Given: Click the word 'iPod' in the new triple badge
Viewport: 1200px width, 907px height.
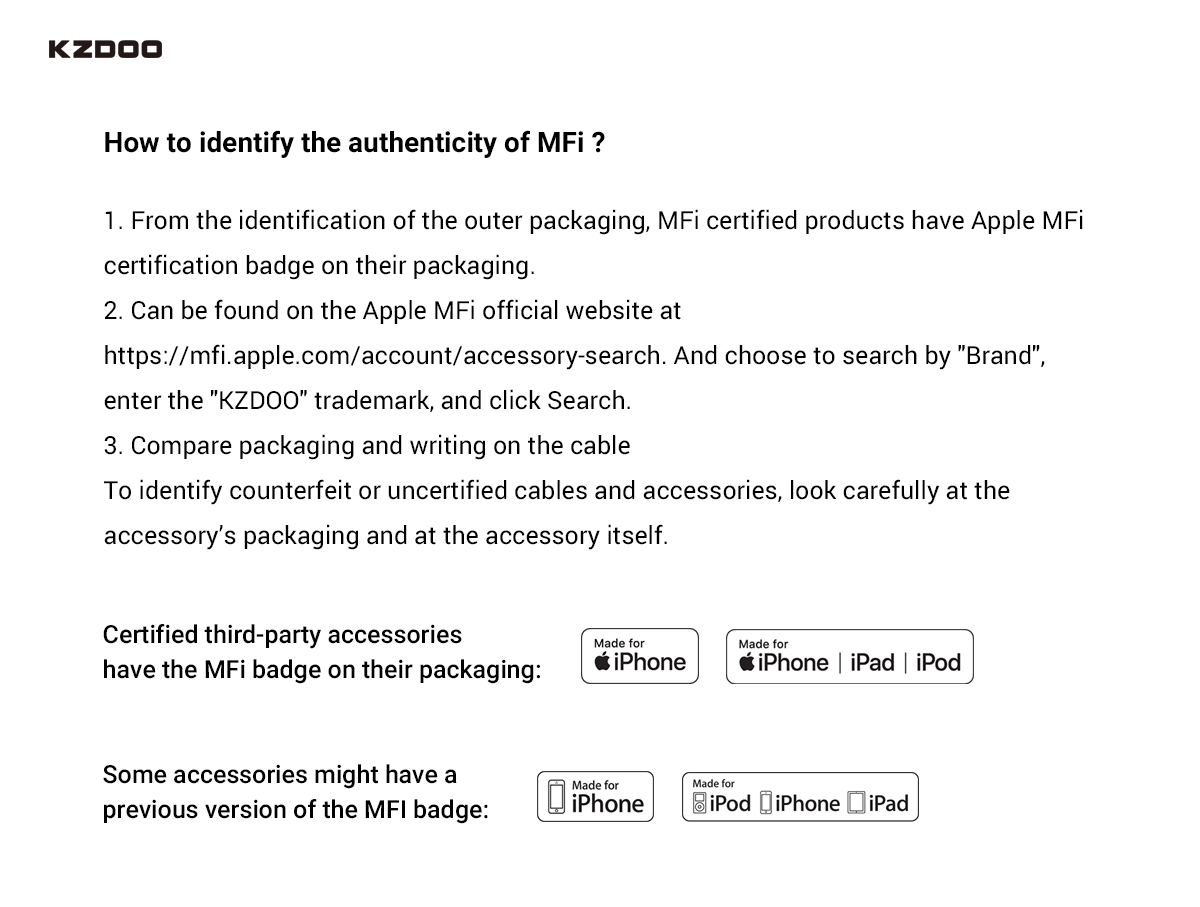Looking at the screenshot, I should tap(938, 662).
